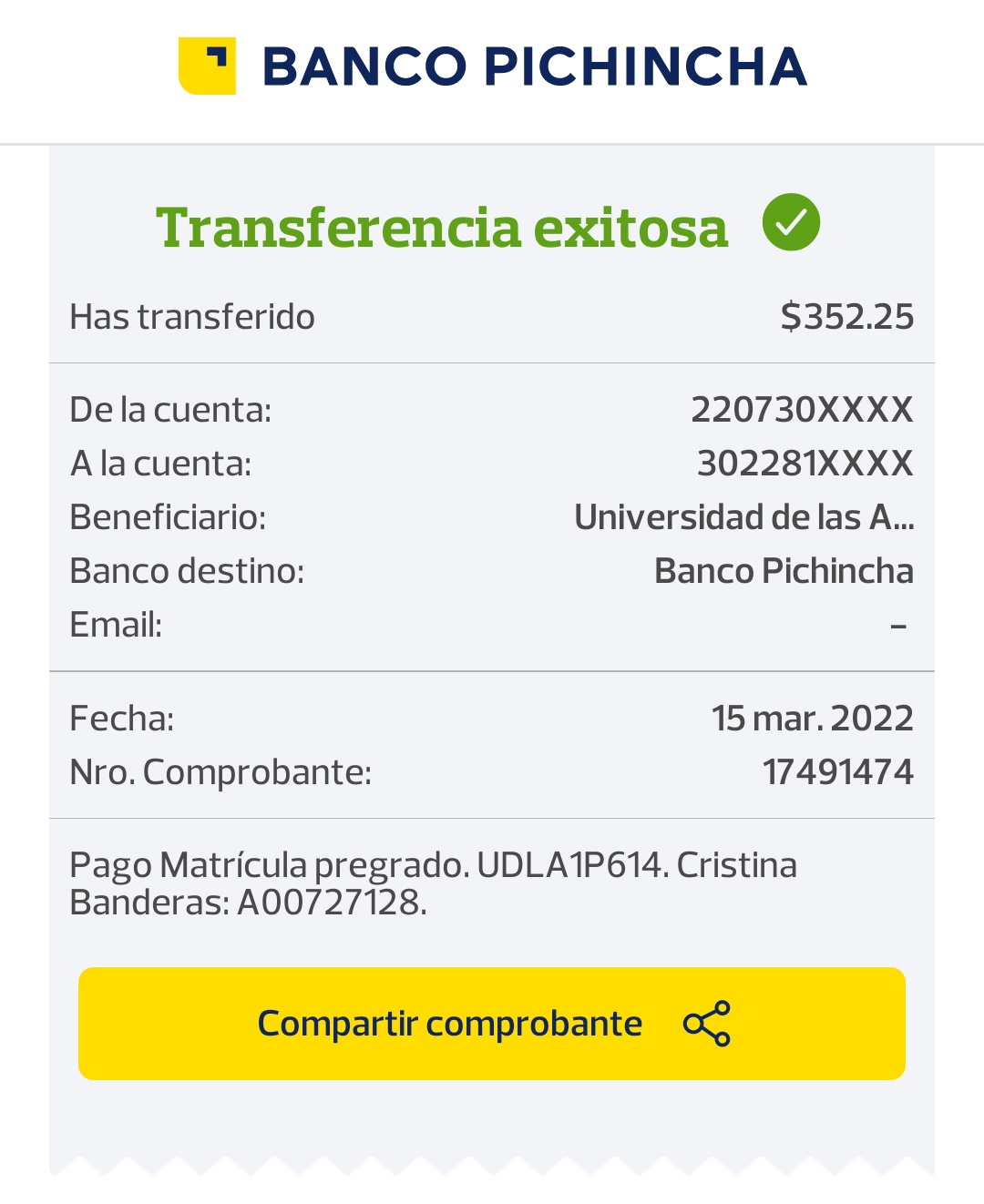Click the destination account number 302281XXXX
The height and width of the screenshot is (1204, 984).
pyautogui.click(x=805, y=464)
